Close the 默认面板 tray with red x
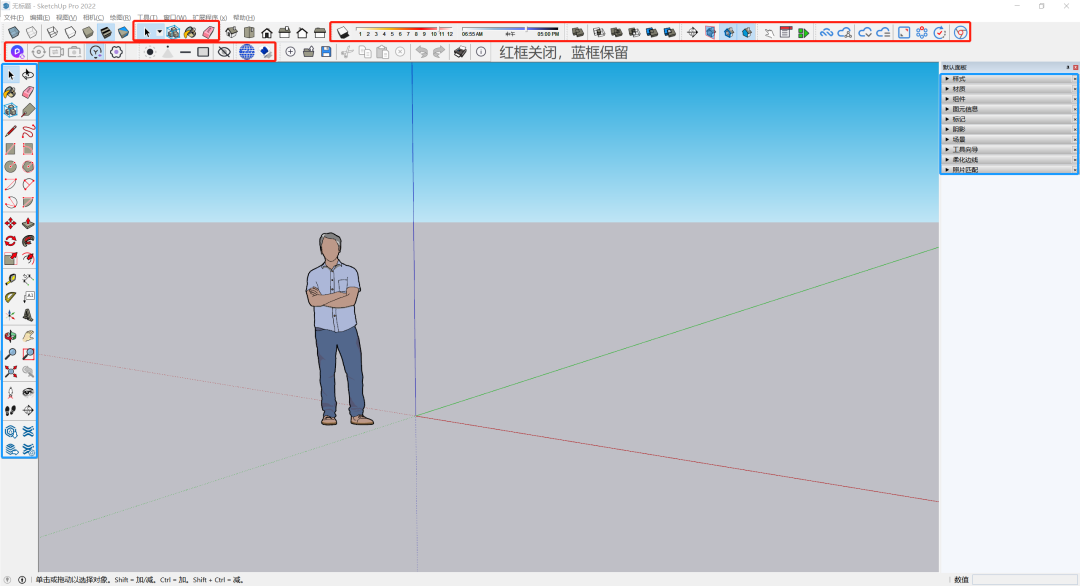This screenshot has width=1080, height=586. click(1075, 67)
